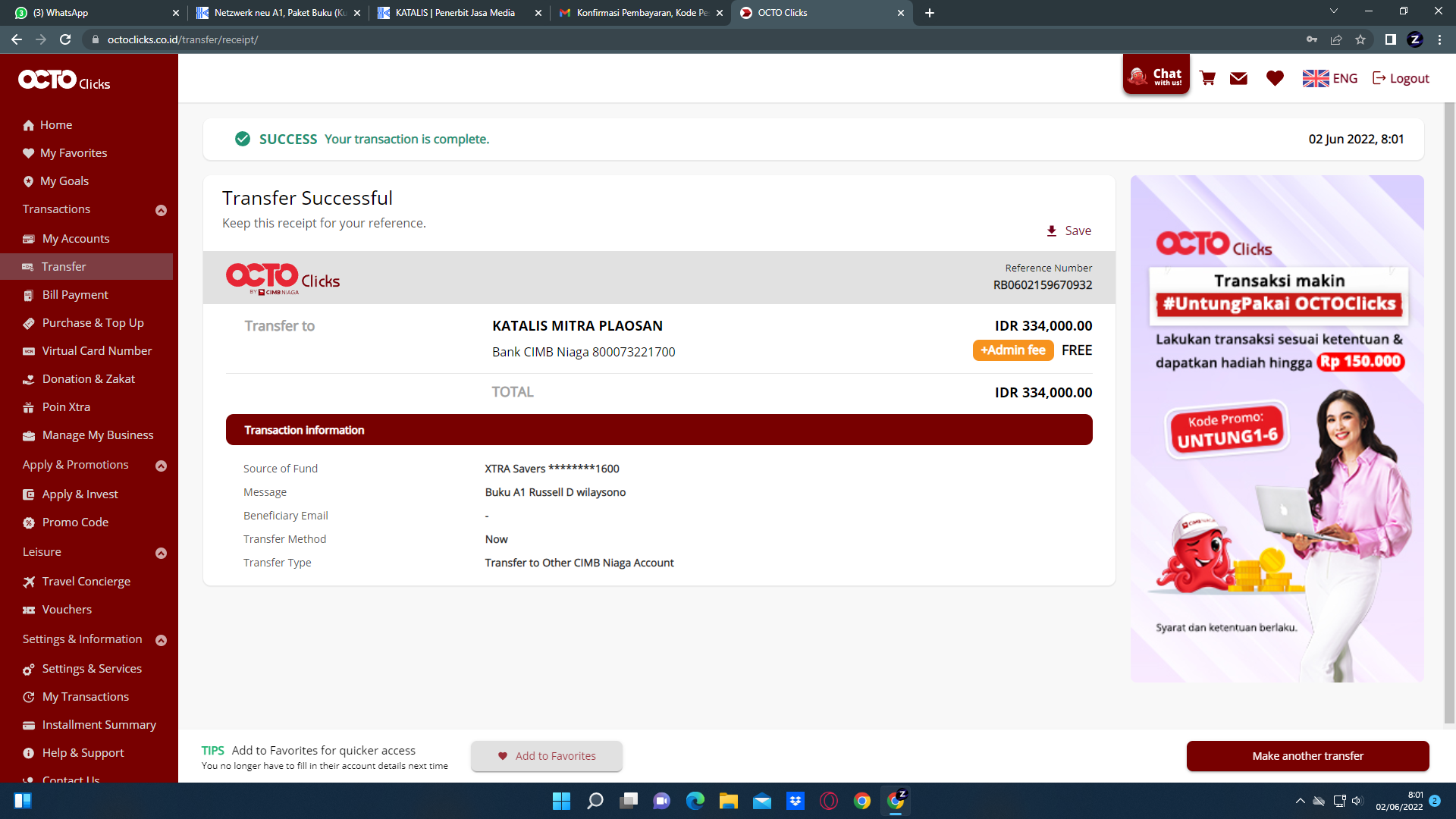Click browser back arrow
The height and width of the screenshot is (819, 1456).
[x=16, y=39]
